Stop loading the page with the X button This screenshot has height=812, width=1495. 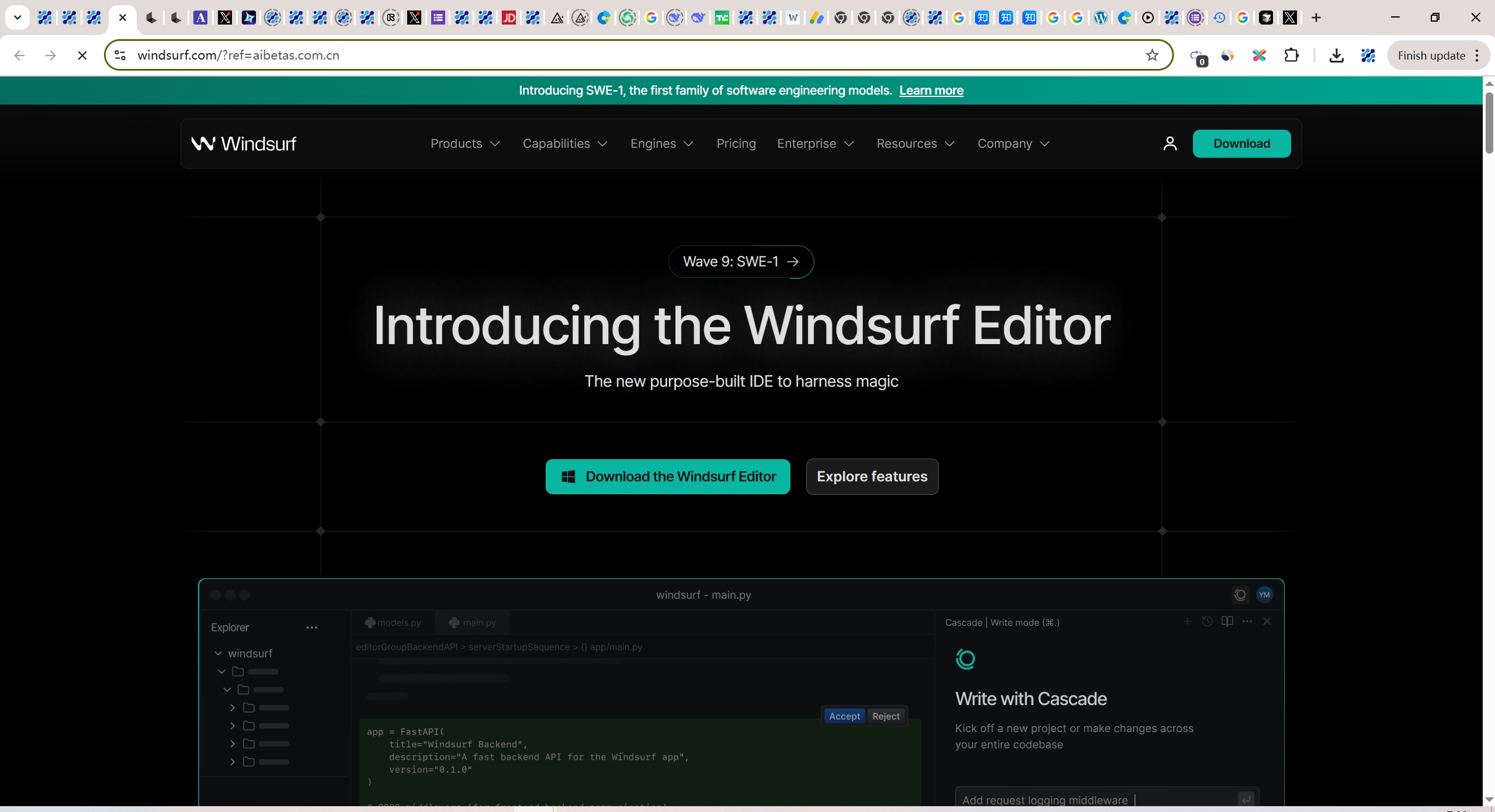[82, 55]
